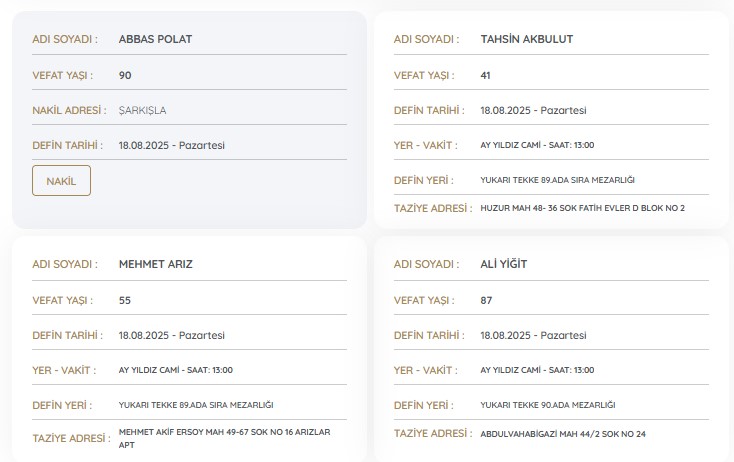Select the name ABBAS POLAT

coord(155,39)
